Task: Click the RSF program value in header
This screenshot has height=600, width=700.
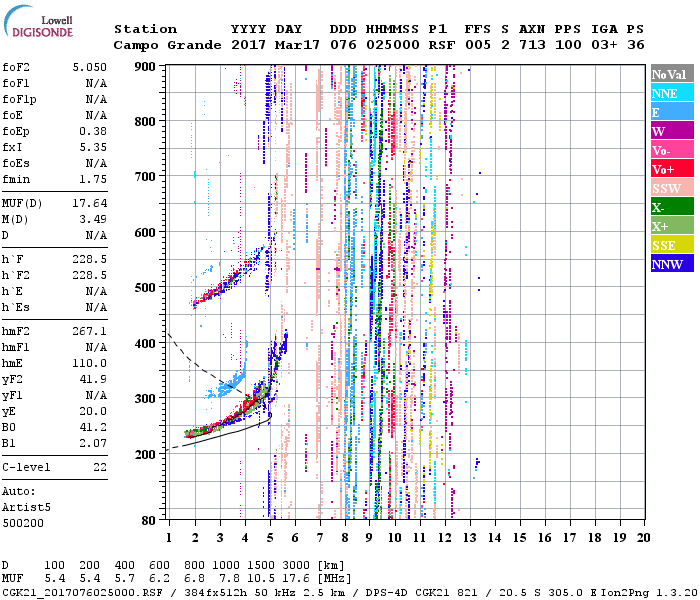Action: tap(442, 45)
